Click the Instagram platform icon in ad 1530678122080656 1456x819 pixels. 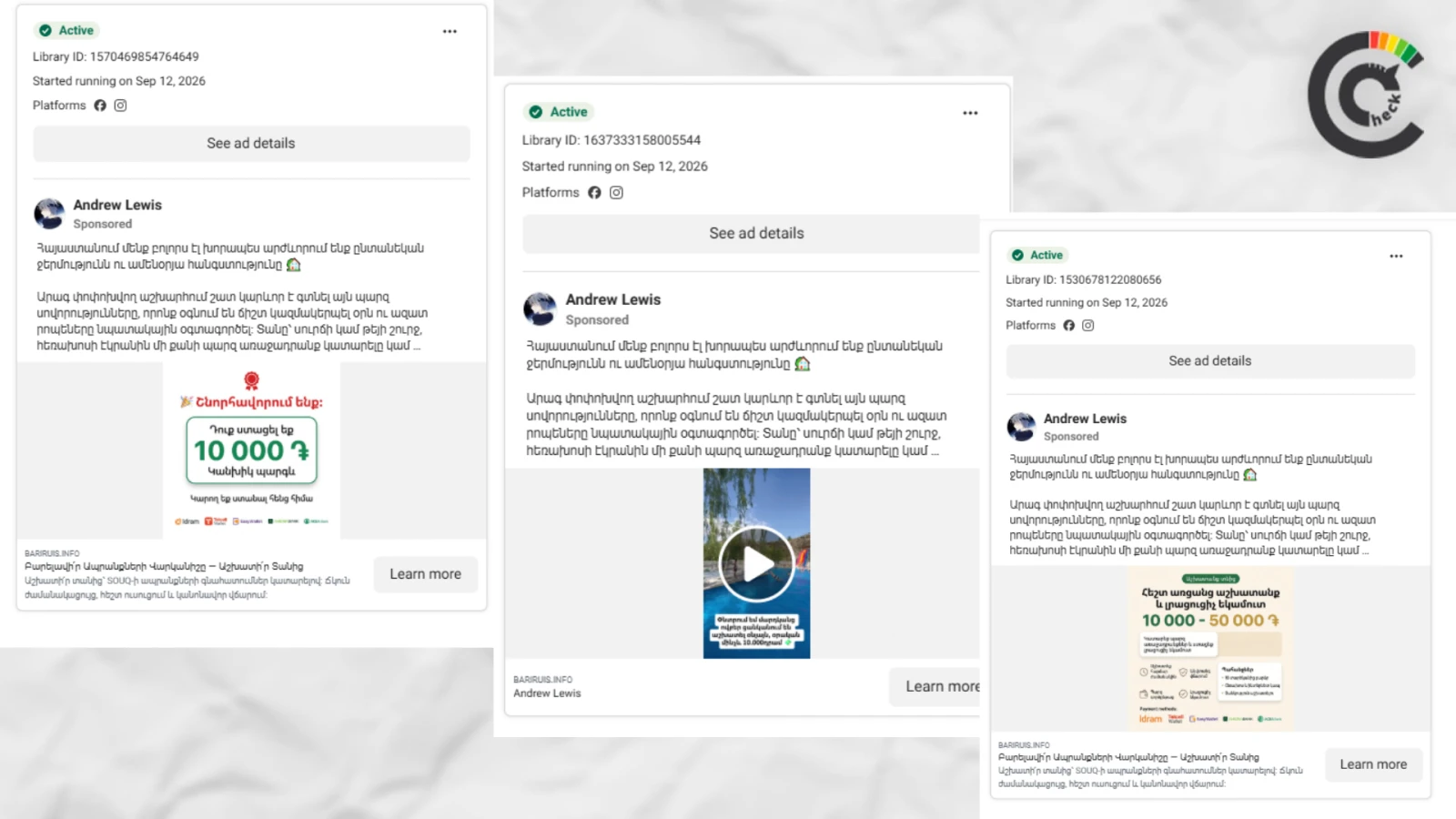coord(1087,326)
